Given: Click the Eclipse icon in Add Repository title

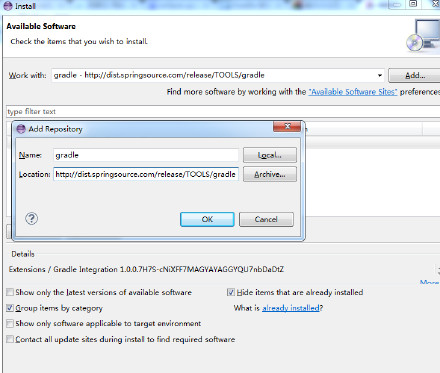Looking at the screenshot, I should pos(21,129).
